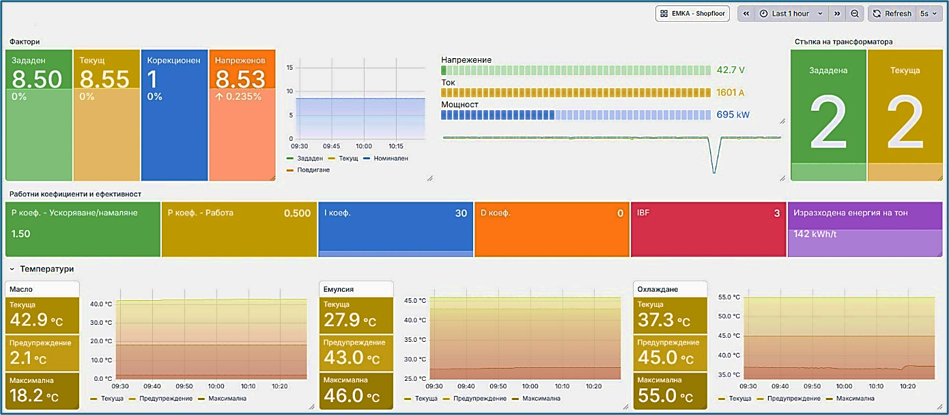Open the 5s refresh interval dropdown
Screen dimensions: 949x415
pos(928,13)
